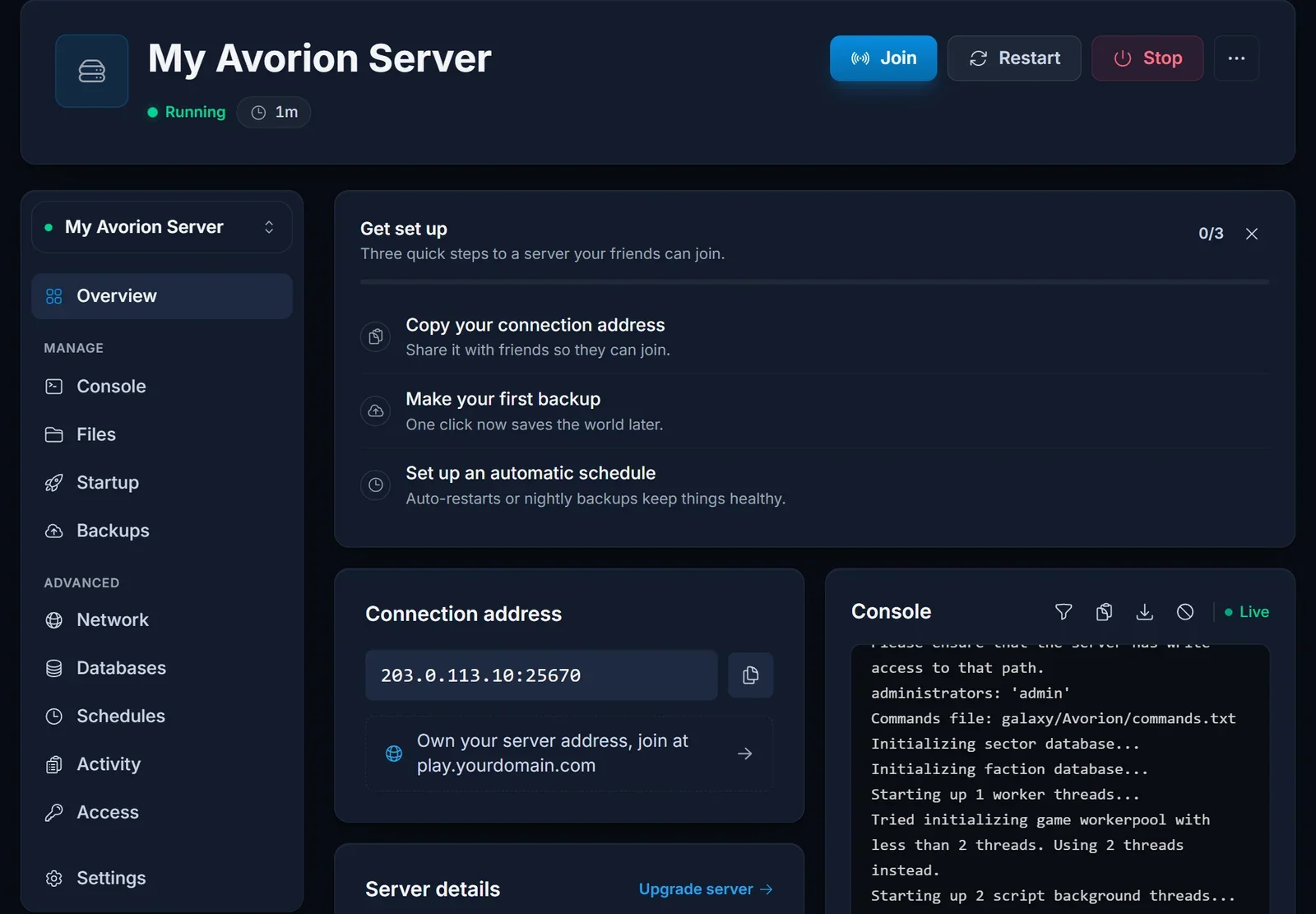
Task: Dismiss the Get set up panel
Action: (x=1252, y=234)
